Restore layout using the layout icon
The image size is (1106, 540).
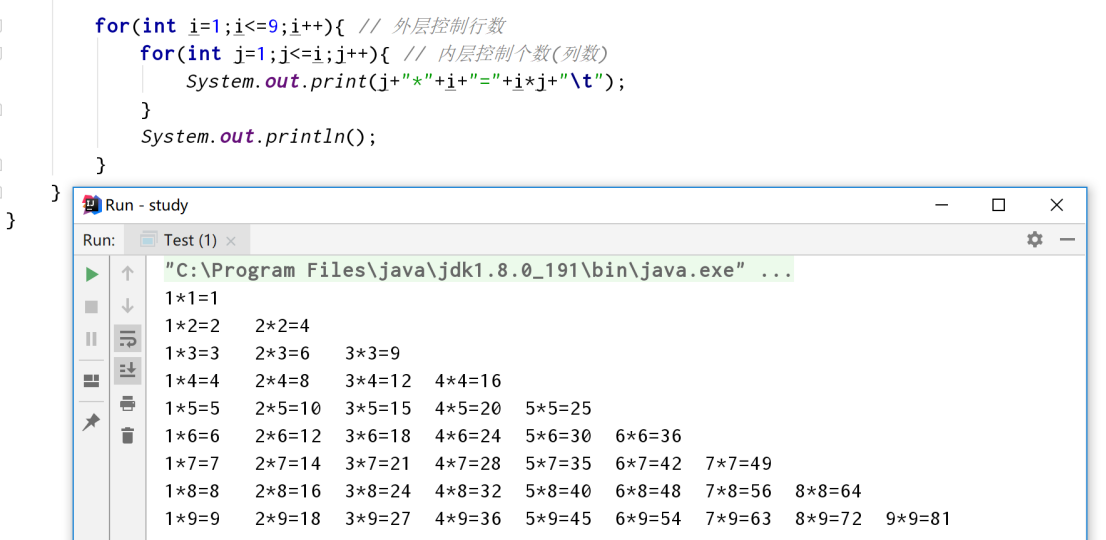[92, 381]
